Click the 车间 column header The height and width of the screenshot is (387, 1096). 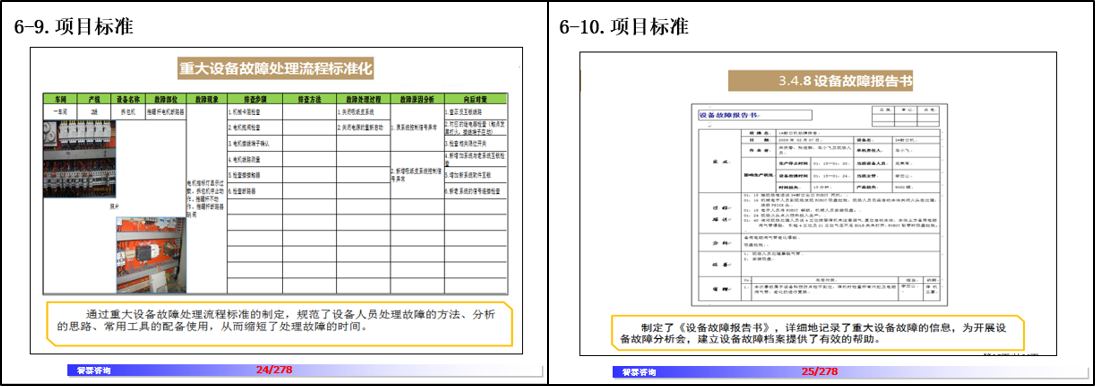[x=58, y=98]
